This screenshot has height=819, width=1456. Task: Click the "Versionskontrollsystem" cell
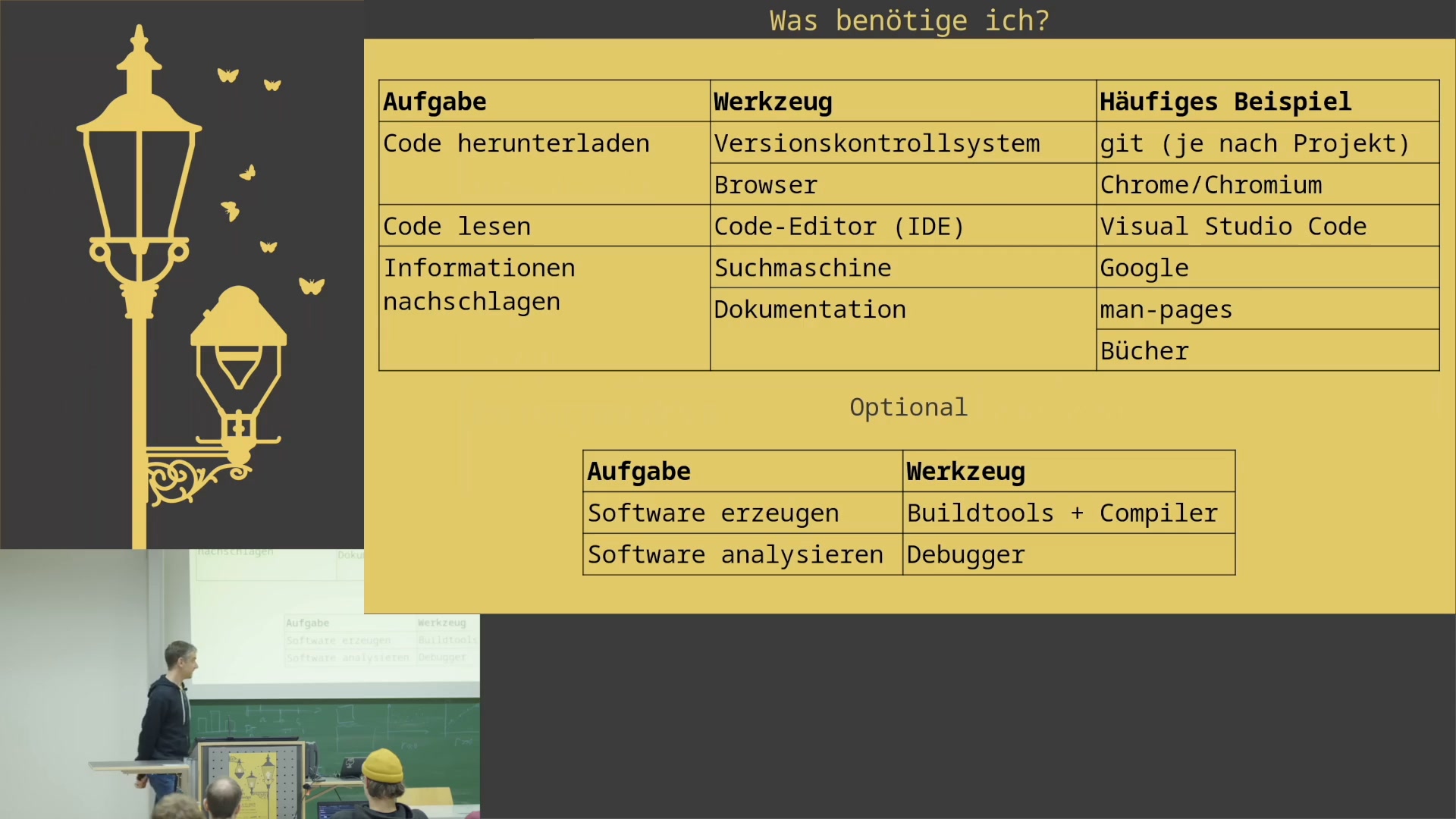click(877, 143)
